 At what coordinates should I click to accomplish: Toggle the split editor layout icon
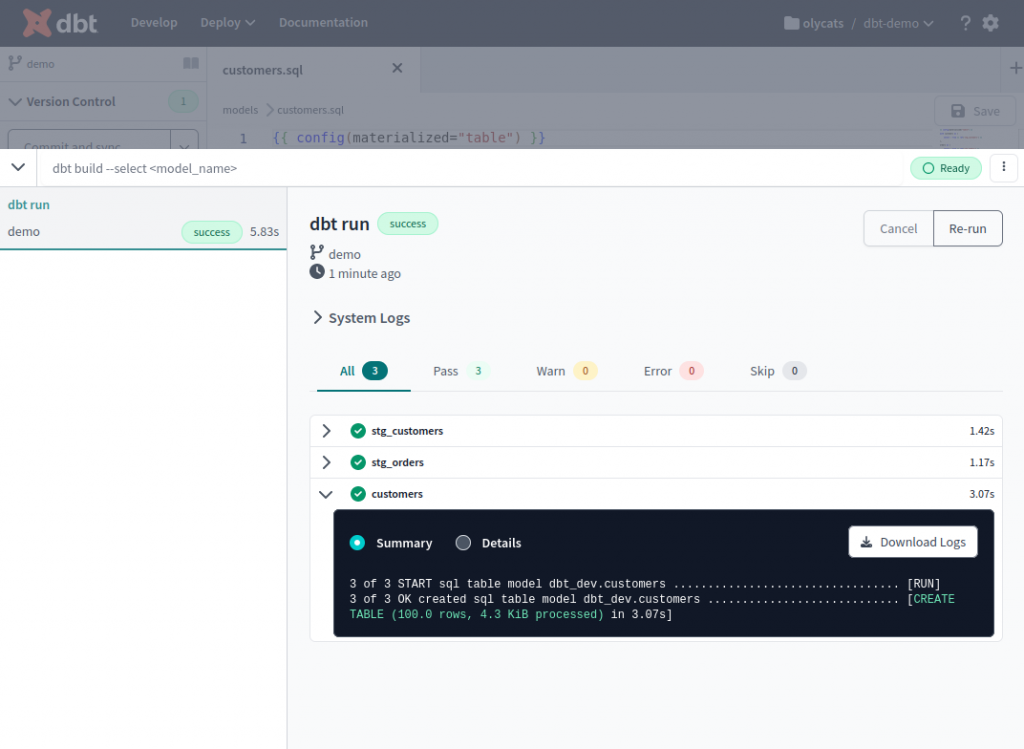(x=191, y=63)
